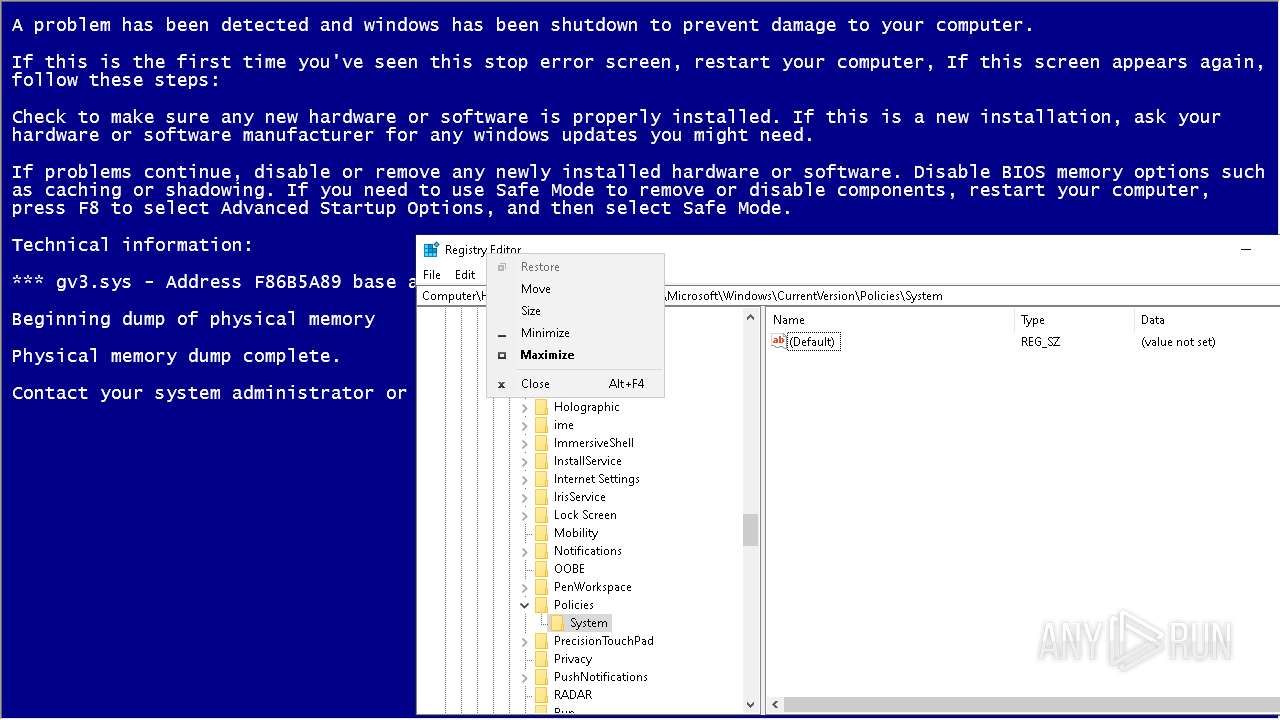Select the InstallService key label
The width and height of the screenshot is (1280, 720).
tap(588, 461)
